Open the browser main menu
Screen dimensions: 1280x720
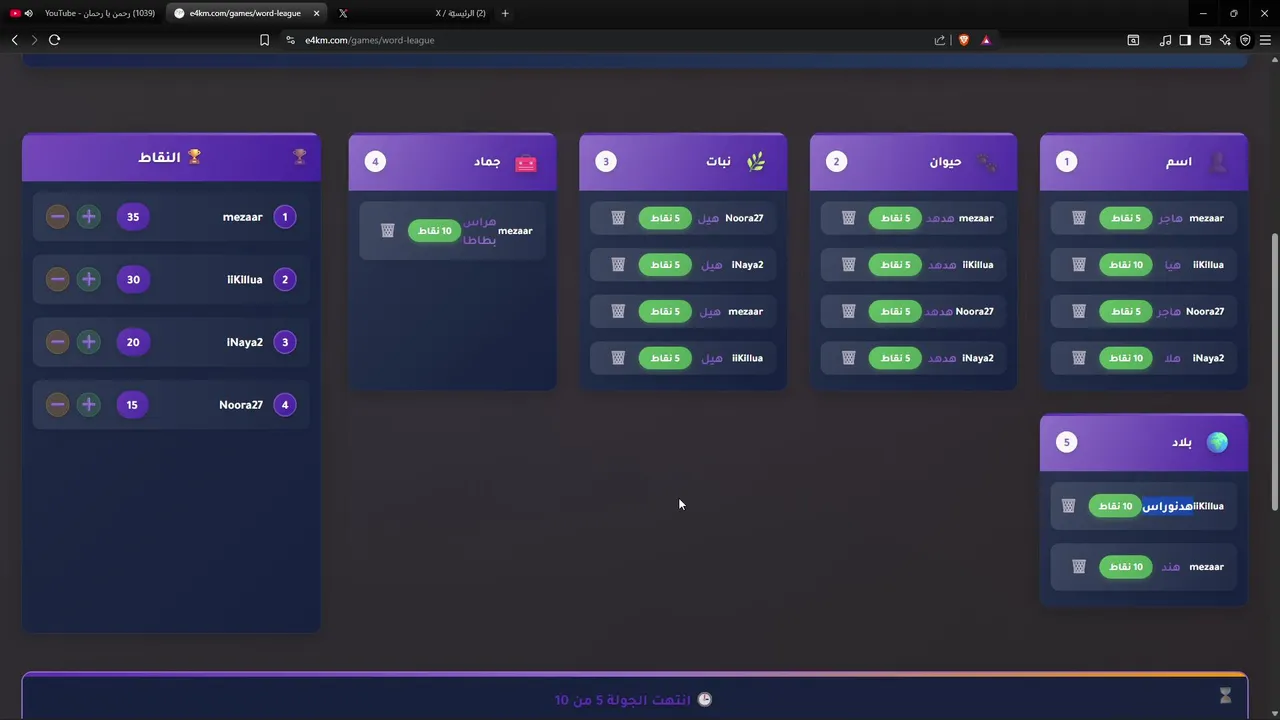pos(1265,40)
